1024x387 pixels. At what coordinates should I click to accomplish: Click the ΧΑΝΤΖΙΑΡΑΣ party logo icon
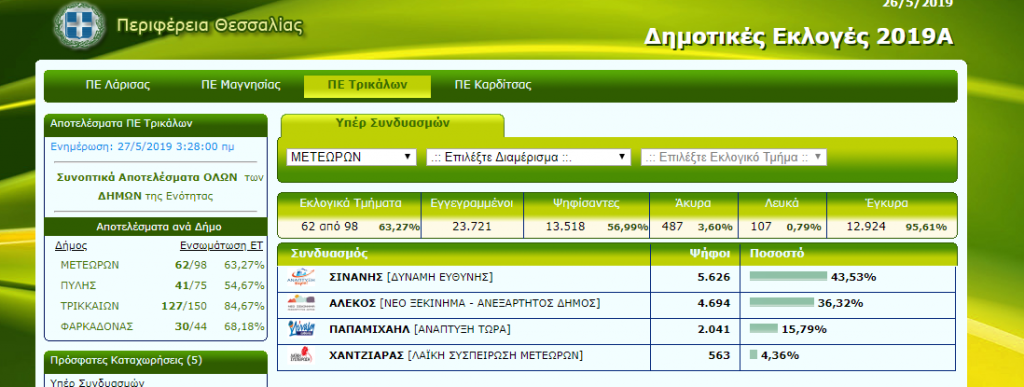(301, 356)
